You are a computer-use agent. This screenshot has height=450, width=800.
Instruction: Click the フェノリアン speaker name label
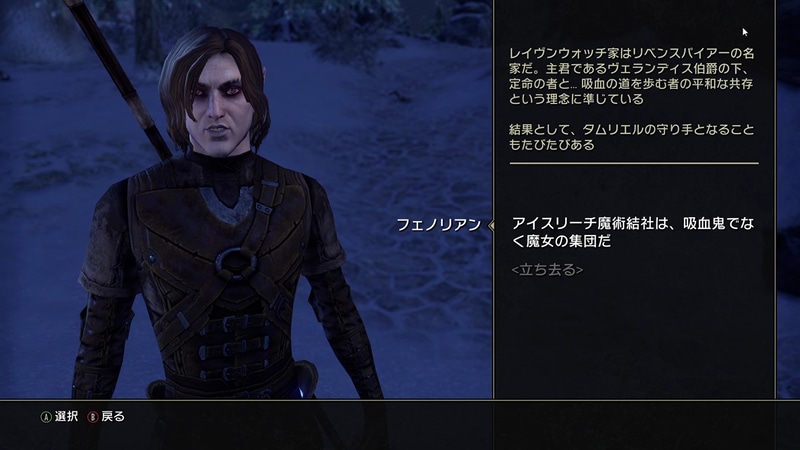pyautogui.click(x=439, y=225)
